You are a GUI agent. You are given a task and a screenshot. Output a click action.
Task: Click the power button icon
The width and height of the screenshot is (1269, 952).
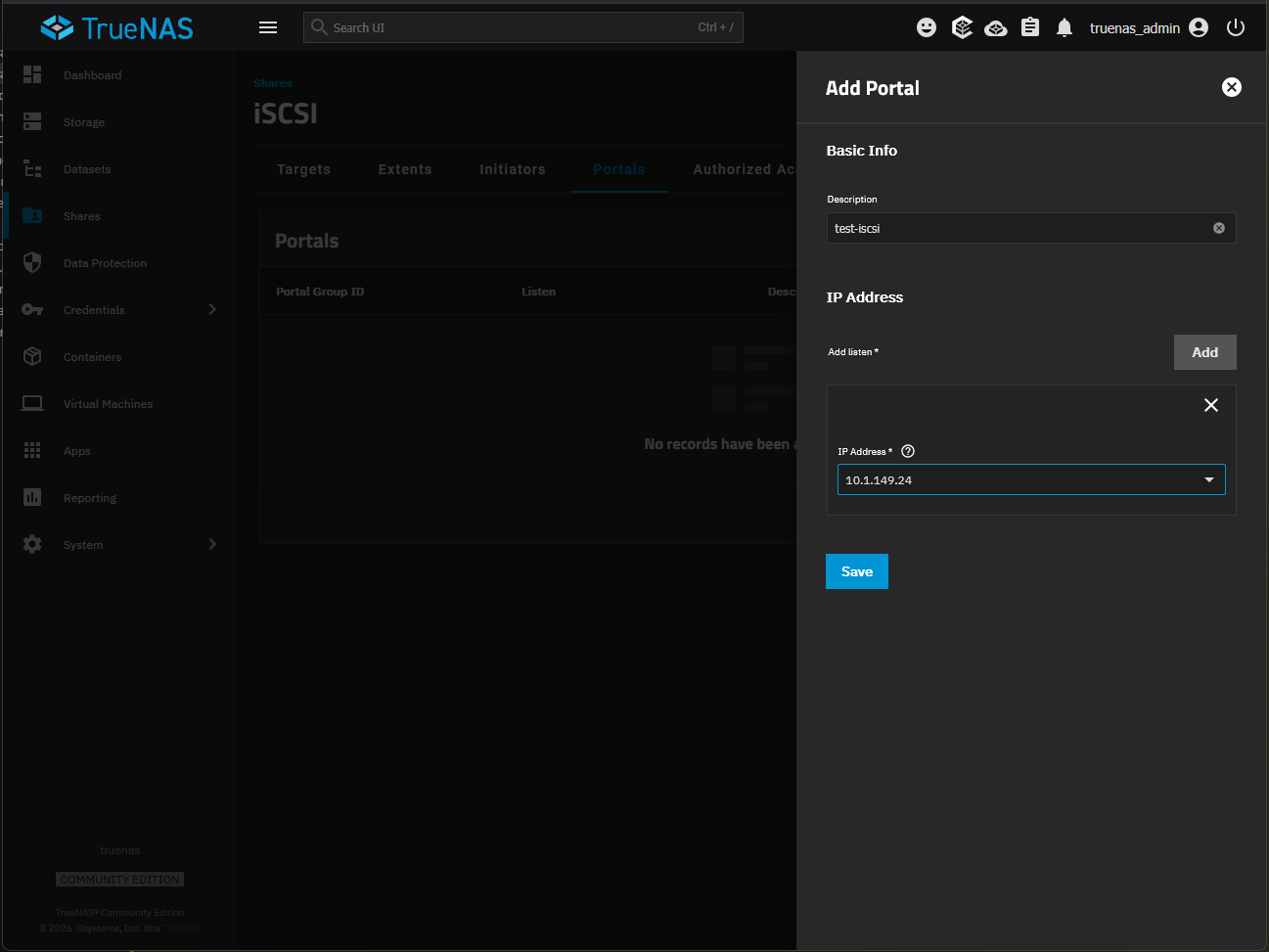click(x=1236, y=27)
